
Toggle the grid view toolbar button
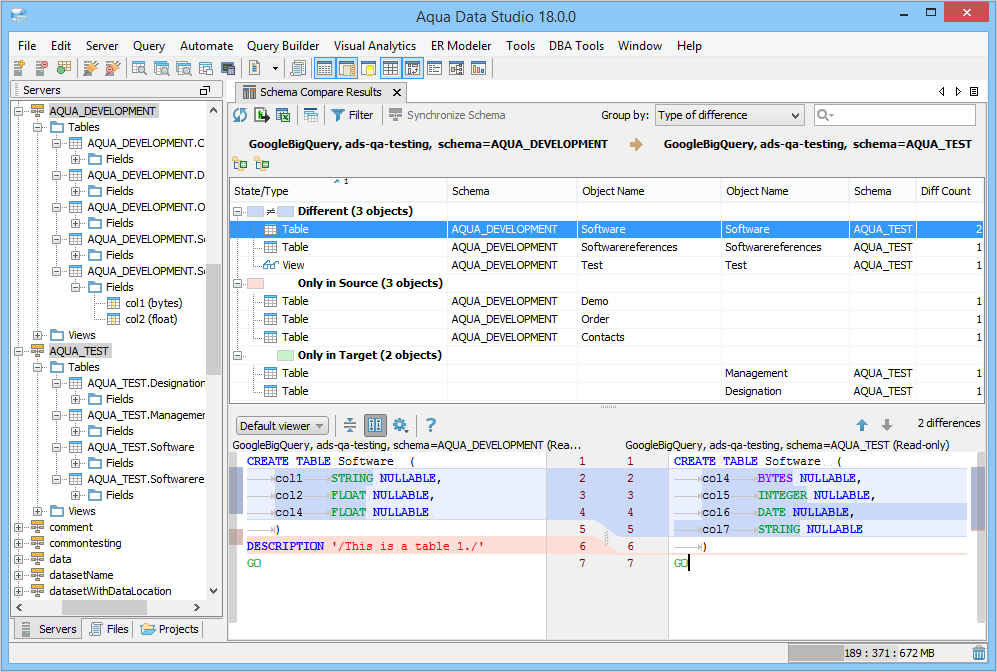click(390, 68)
